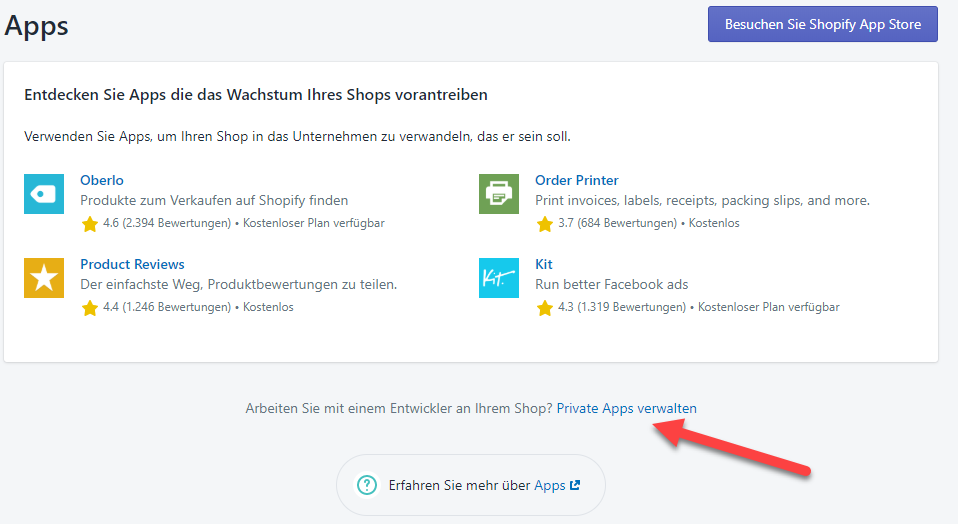Select text "Arbeiten Sie mit einem Entwickler"
This screenshot has width=958, height=524.
coord(399,408)
